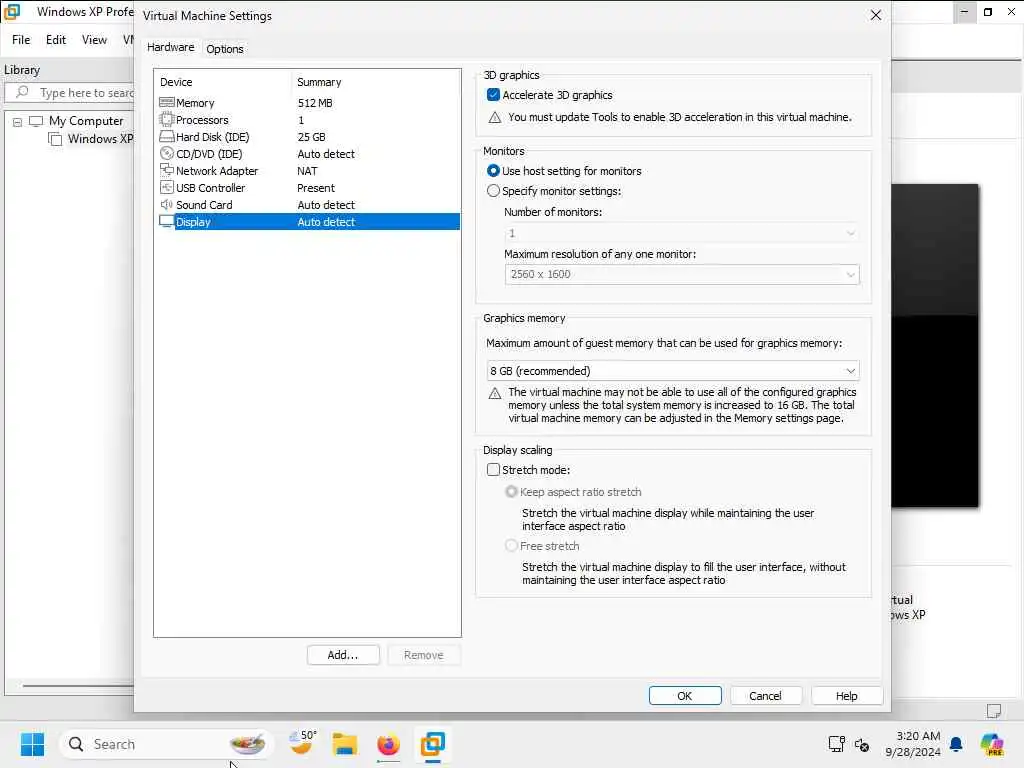The image size is (1024, 768).
Task: Click the Sound Card speaker icon
Action: 167,204
